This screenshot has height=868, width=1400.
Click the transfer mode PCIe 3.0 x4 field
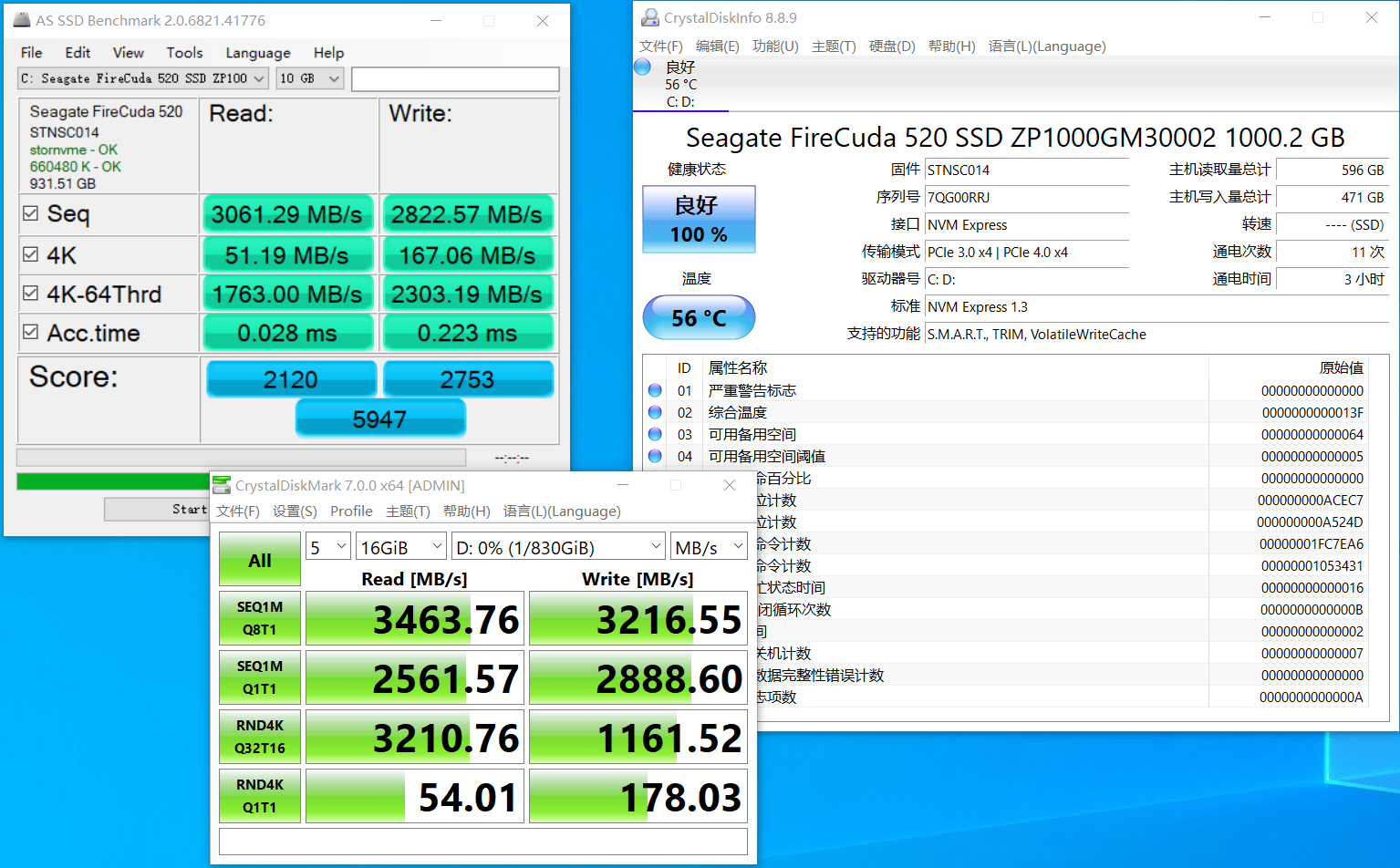tap(1027, 252)
